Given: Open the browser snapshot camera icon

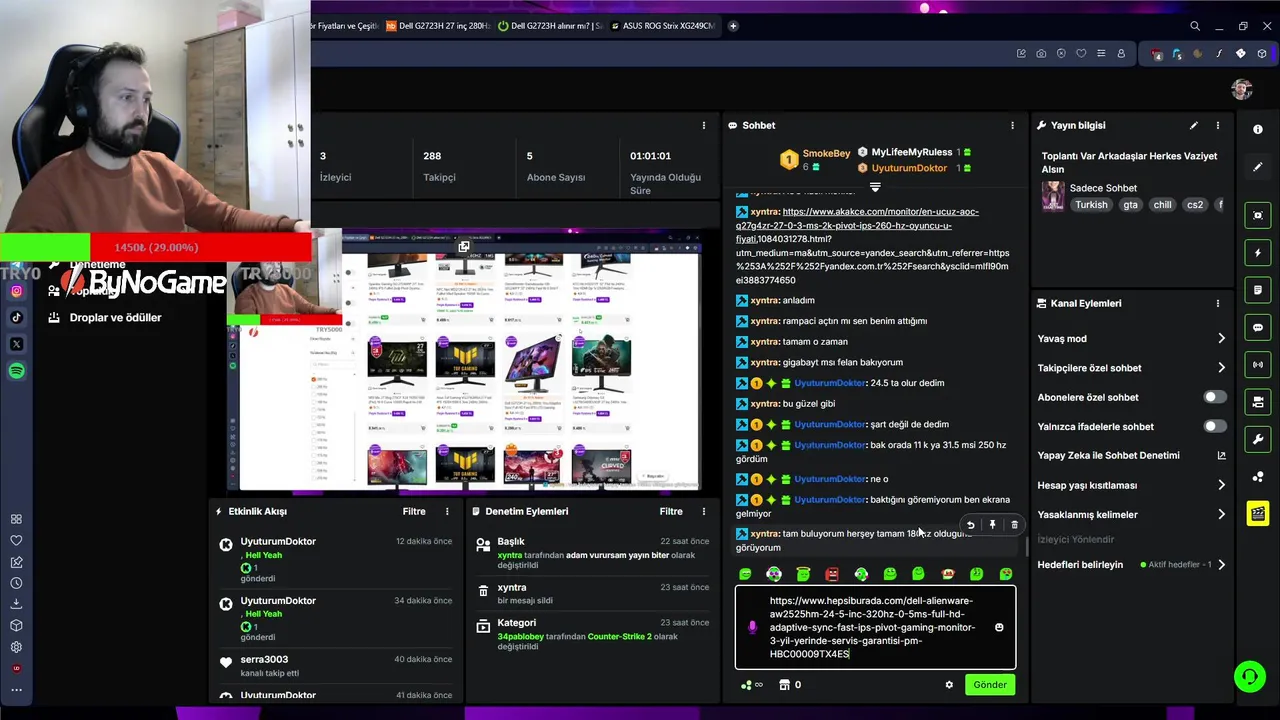Looking at the screenshot, I should [x=1041, y=54].
